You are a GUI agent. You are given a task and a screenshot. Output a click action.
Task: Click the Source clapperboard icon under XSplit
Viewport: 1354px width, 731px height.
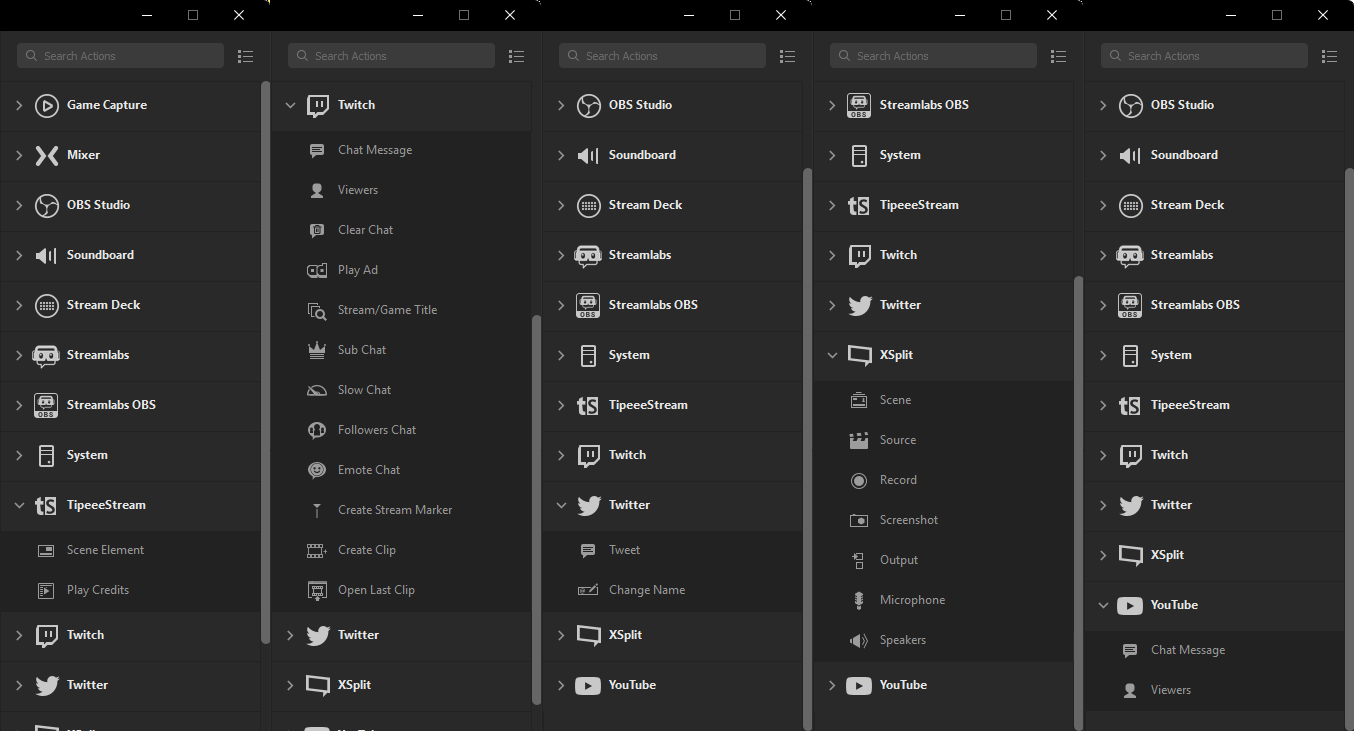(x=858, y=440)
